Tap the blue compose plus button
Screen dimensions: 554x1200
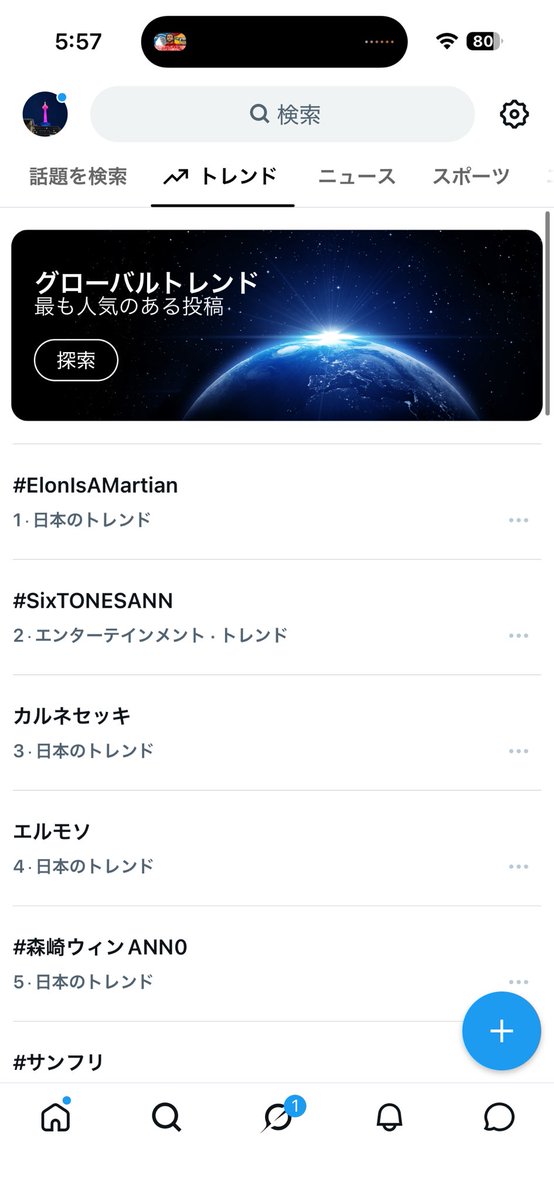pos(501,1031)
